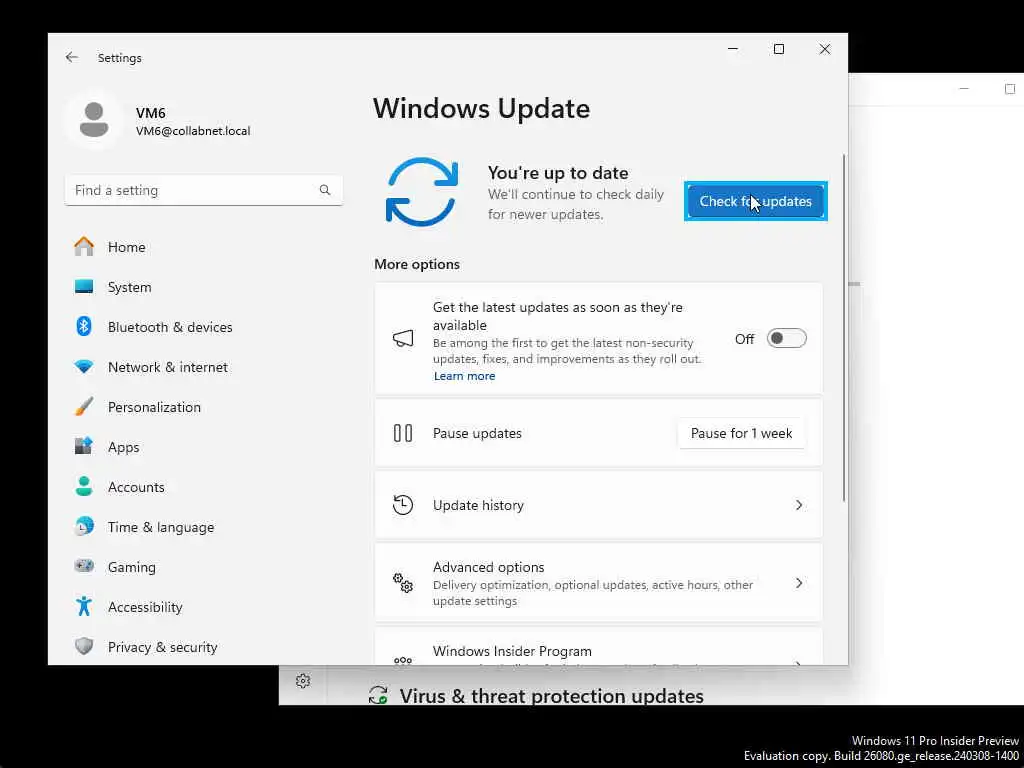Click the Privacy & security shield icon
Image resolution: width=1024 pixels, height=768 pixels.
(84, 647)
